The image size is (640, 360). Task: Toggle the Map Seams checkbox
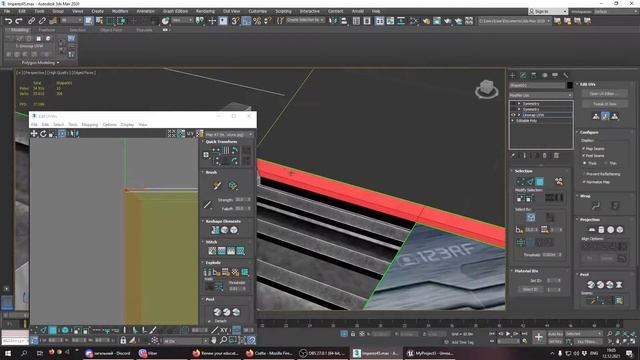[x=584, y=149]
